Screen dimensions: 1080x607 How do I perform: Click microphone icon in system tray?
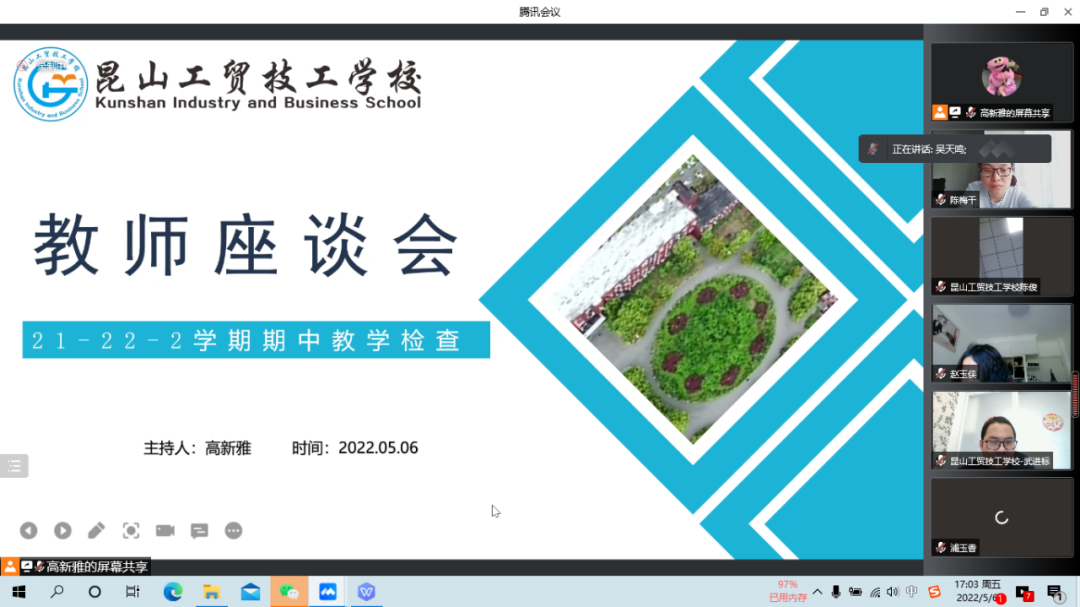tap(835, 592)
